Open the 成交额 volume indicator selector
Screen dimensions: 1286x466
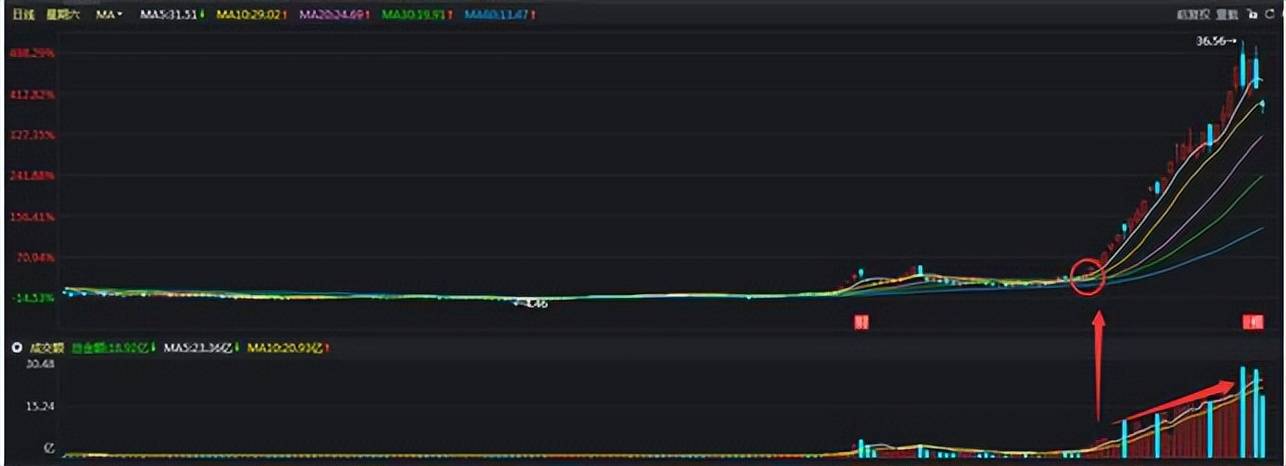click(x=44, y=347)
